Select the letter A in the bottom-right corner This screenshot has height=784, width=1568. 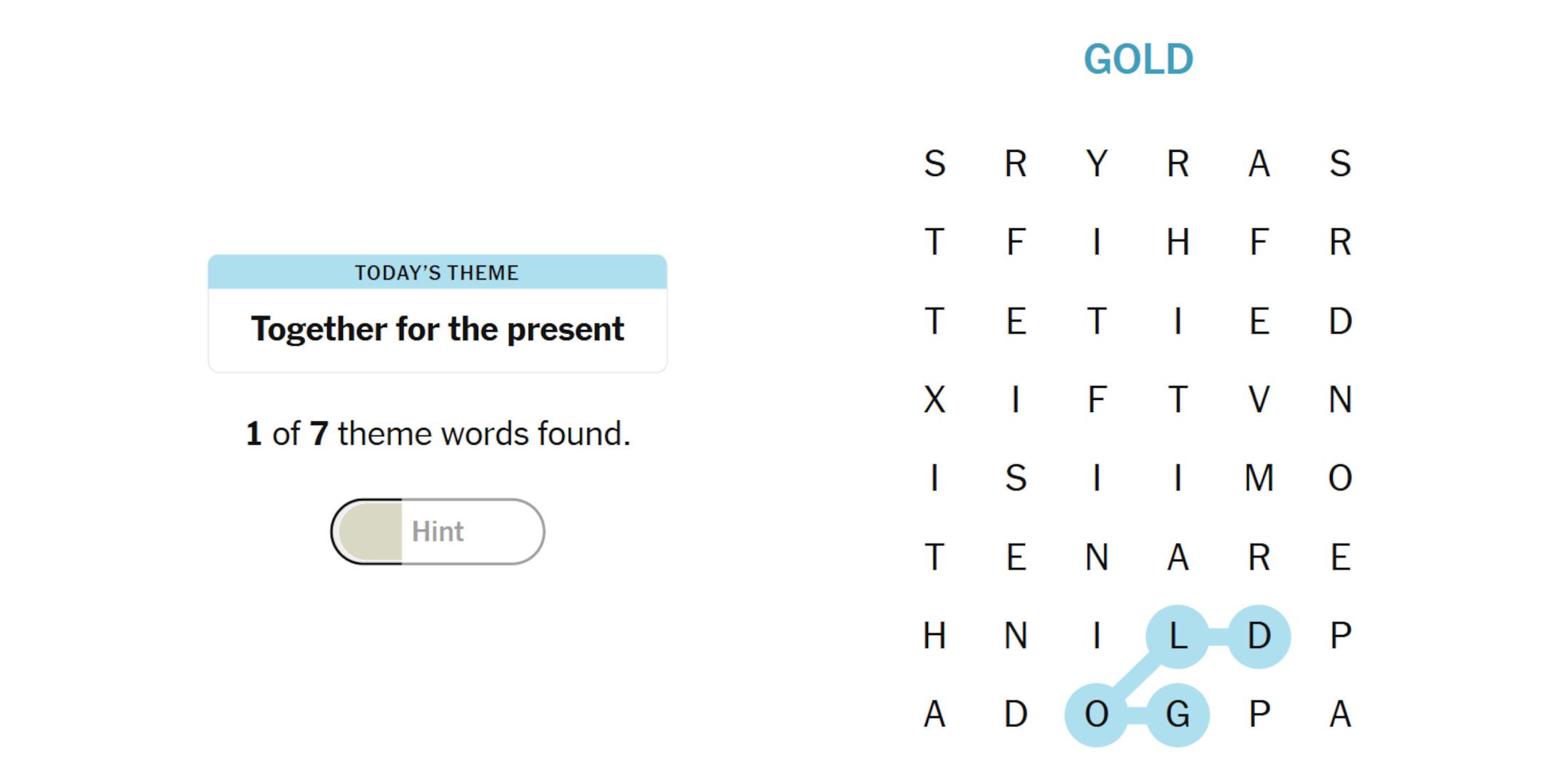1341,714
